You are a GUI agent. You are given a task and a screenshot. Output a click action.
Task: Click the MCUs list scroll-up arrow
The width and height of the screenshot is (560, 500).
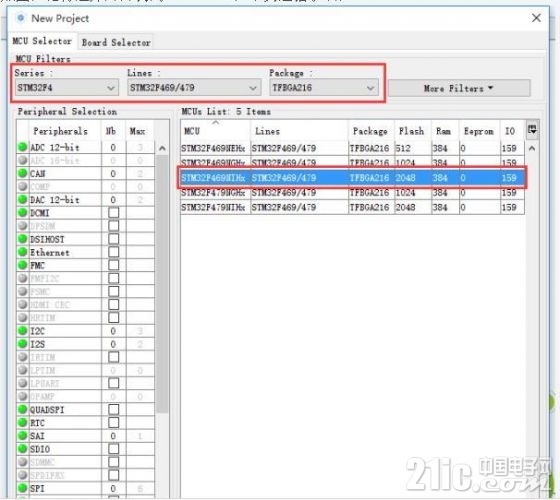click(x=532, y=148)
